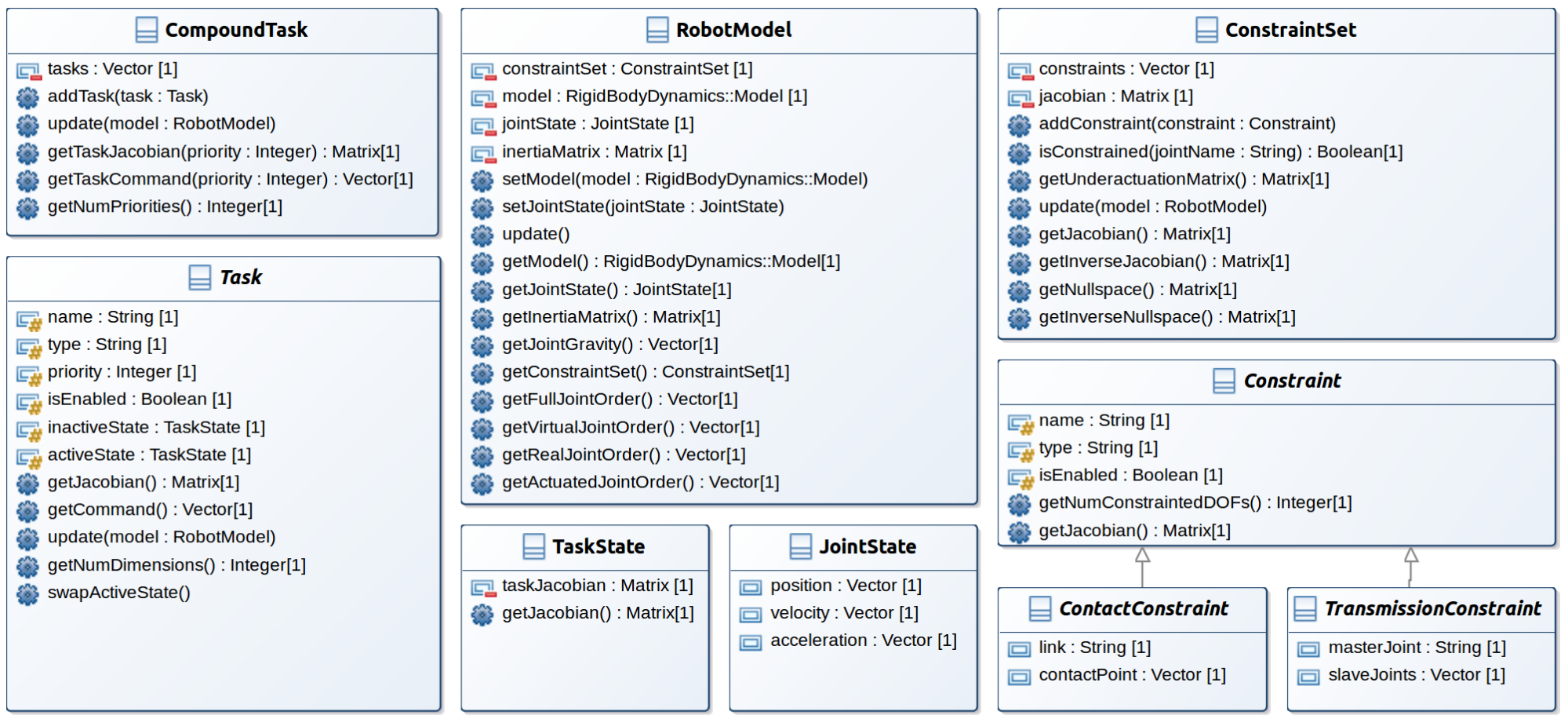The height and width of the screenshot is (719, 1568).
Task: Click the isConstrained(jointName : String) operation
Action: click(1220, 151)
